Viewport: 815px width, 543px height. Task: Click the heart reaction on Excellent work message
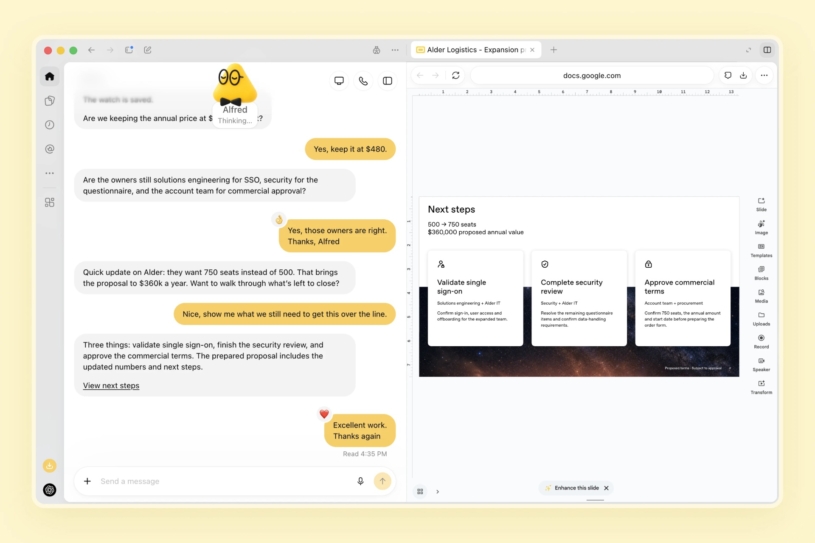(324, 414)
